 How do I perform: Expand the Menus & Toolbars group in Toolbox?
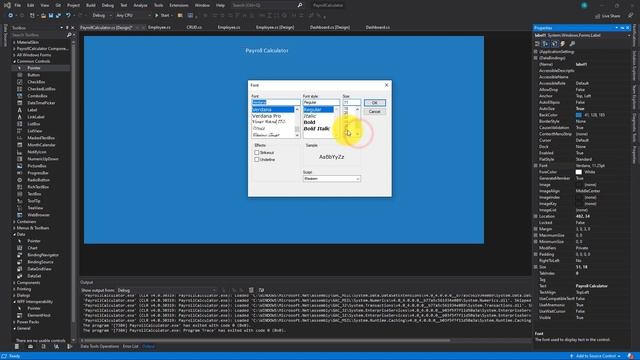point(14,228)
